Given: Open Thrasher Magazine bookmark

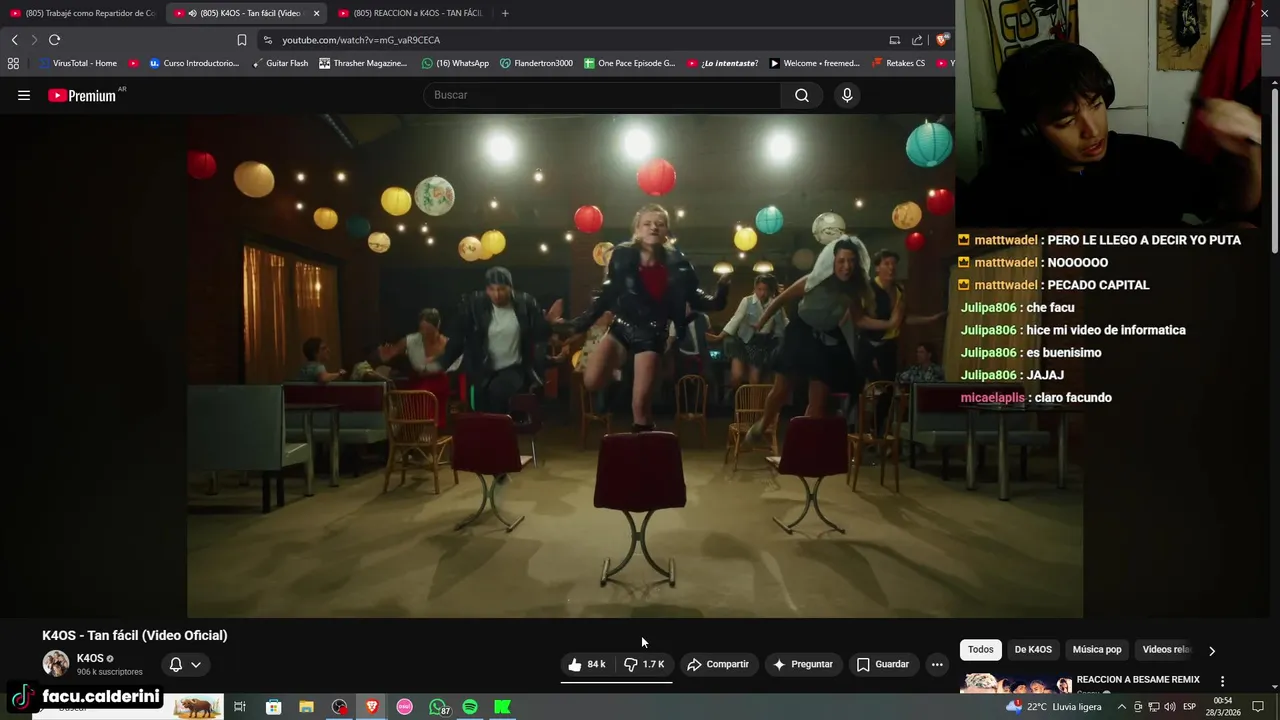Looking at the screenshot, I should [363, 63].
